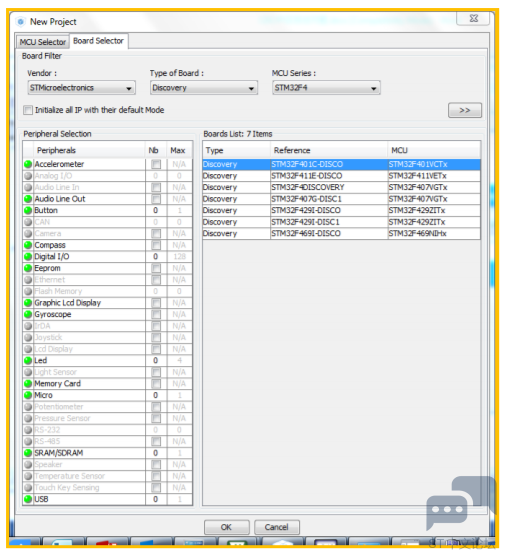Click the green status dot for Accelerometer
505x559 pixels.
pos(28,164)
